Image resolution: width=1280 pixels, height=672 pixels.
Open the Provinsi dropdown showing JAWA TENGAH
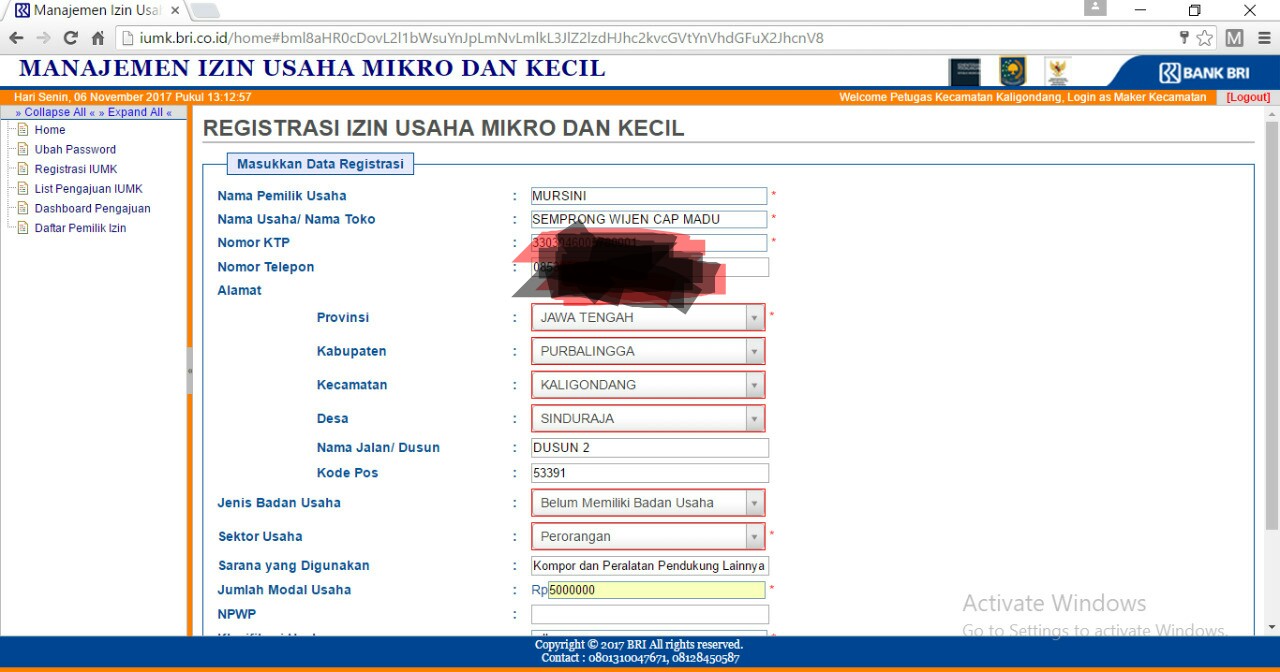648,317
